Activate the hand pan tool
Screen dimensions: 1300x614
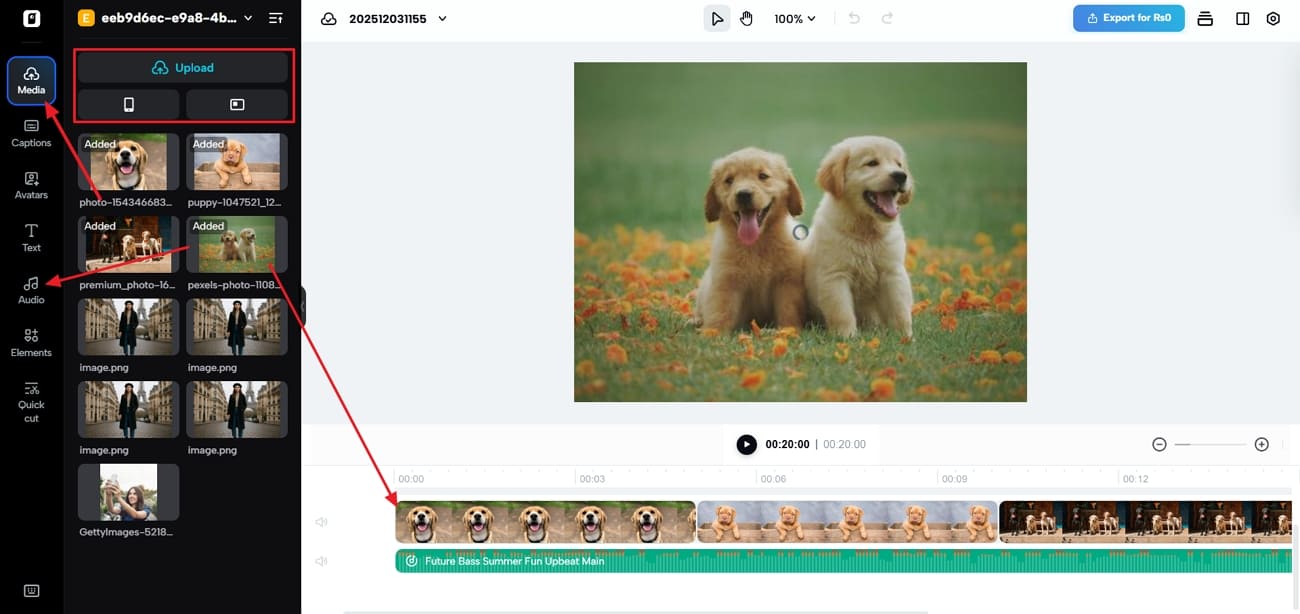tap(746, 19)
